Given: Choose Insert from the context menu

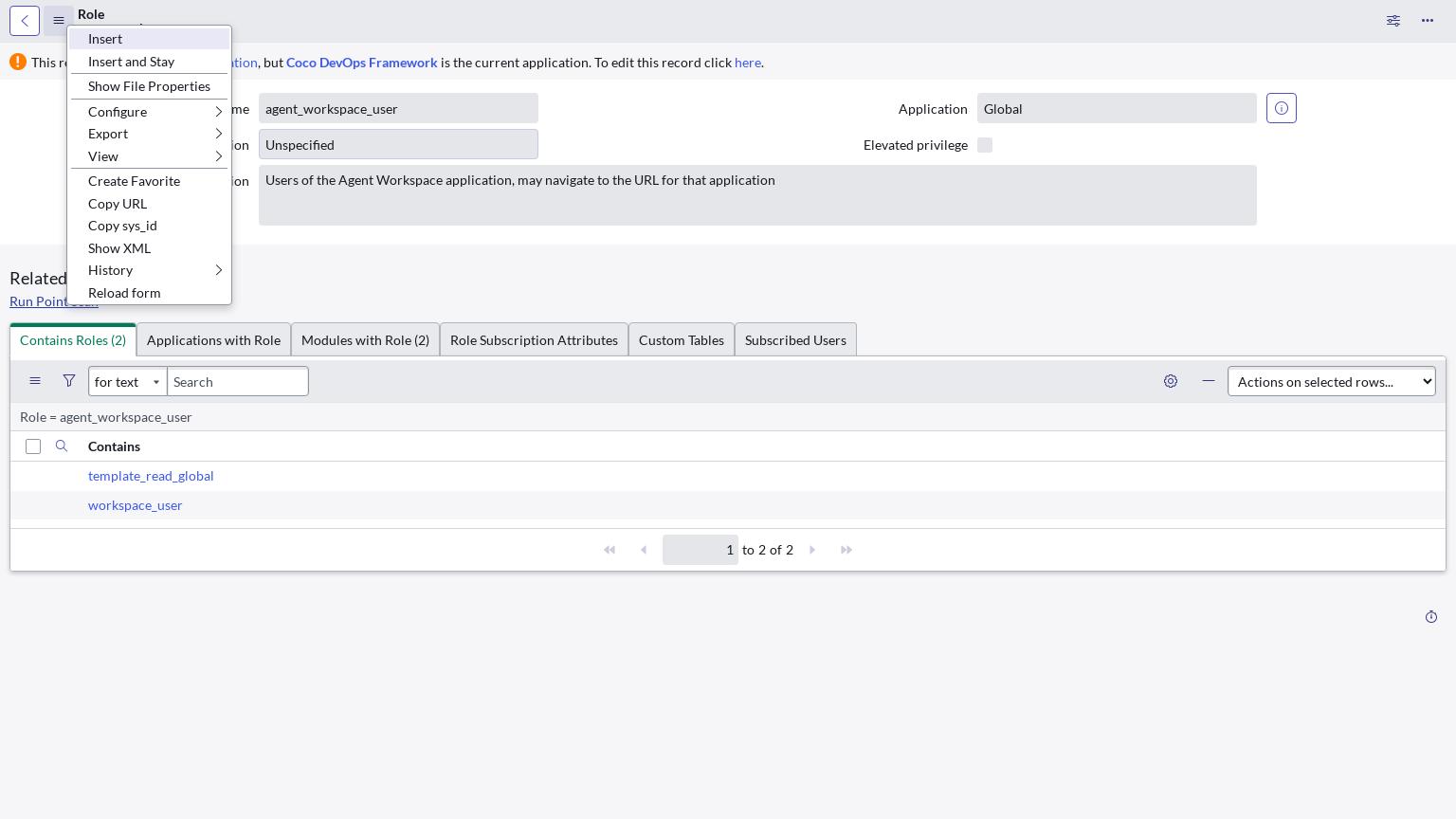Looking at the screenshot, I should point(149,39).
